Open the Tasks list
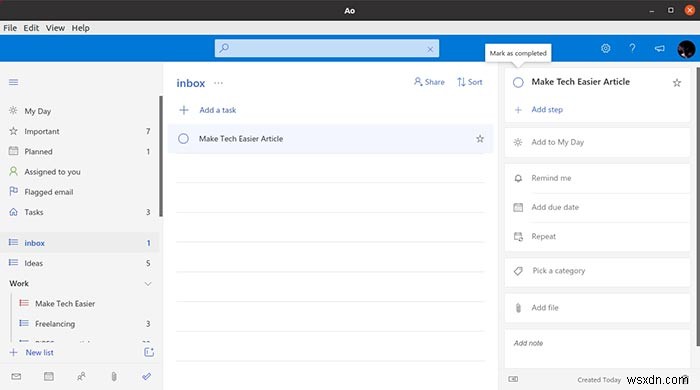The width and height of the screenshot is (700, 390). 80,212
